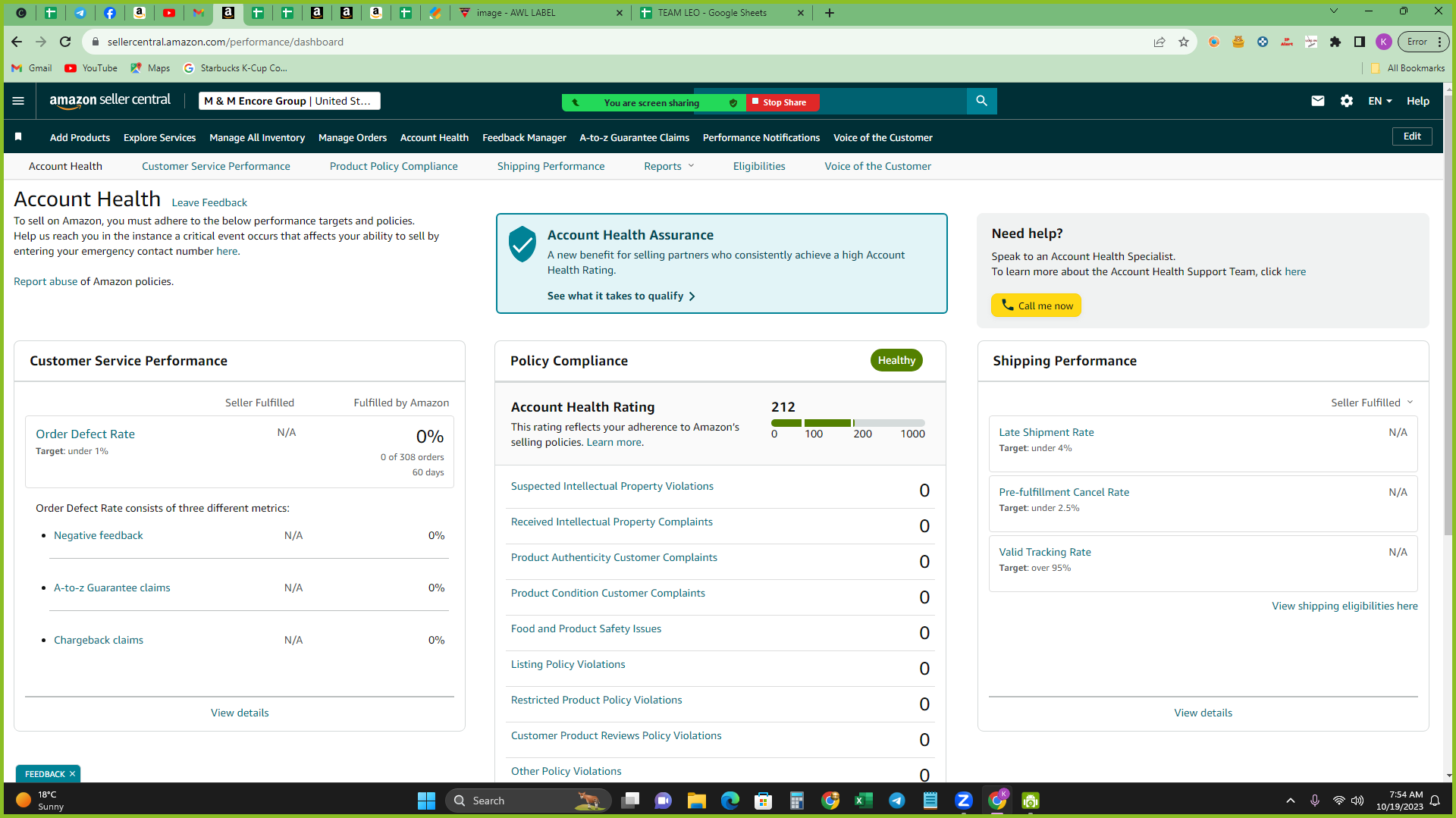Screen dimensions: 1456x818
Task: Click the Healthy status badge
Action: click(896, 360)
